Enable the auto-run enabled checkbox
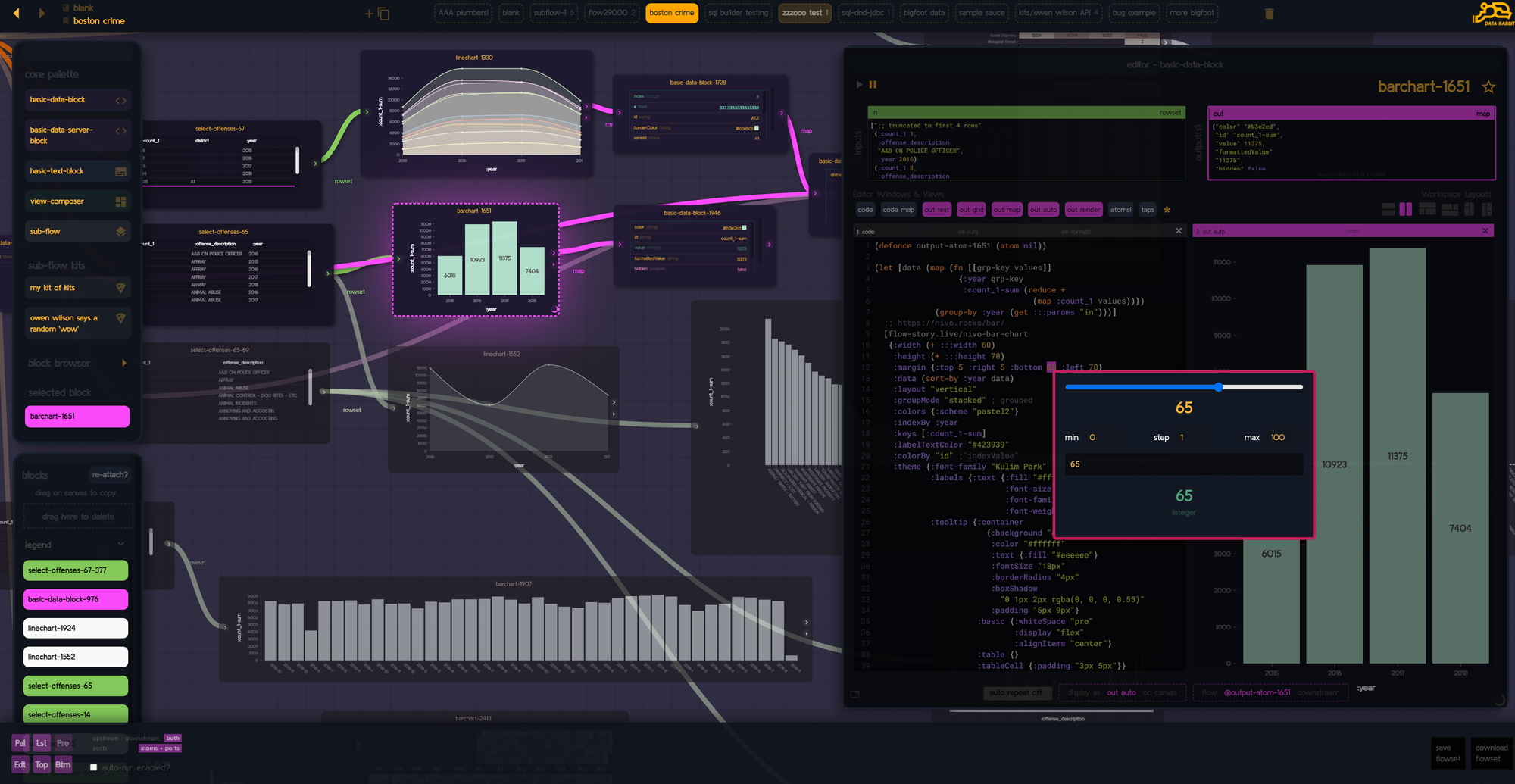The width and height of the screenshot is (1515, 784). tap(93, 767)
